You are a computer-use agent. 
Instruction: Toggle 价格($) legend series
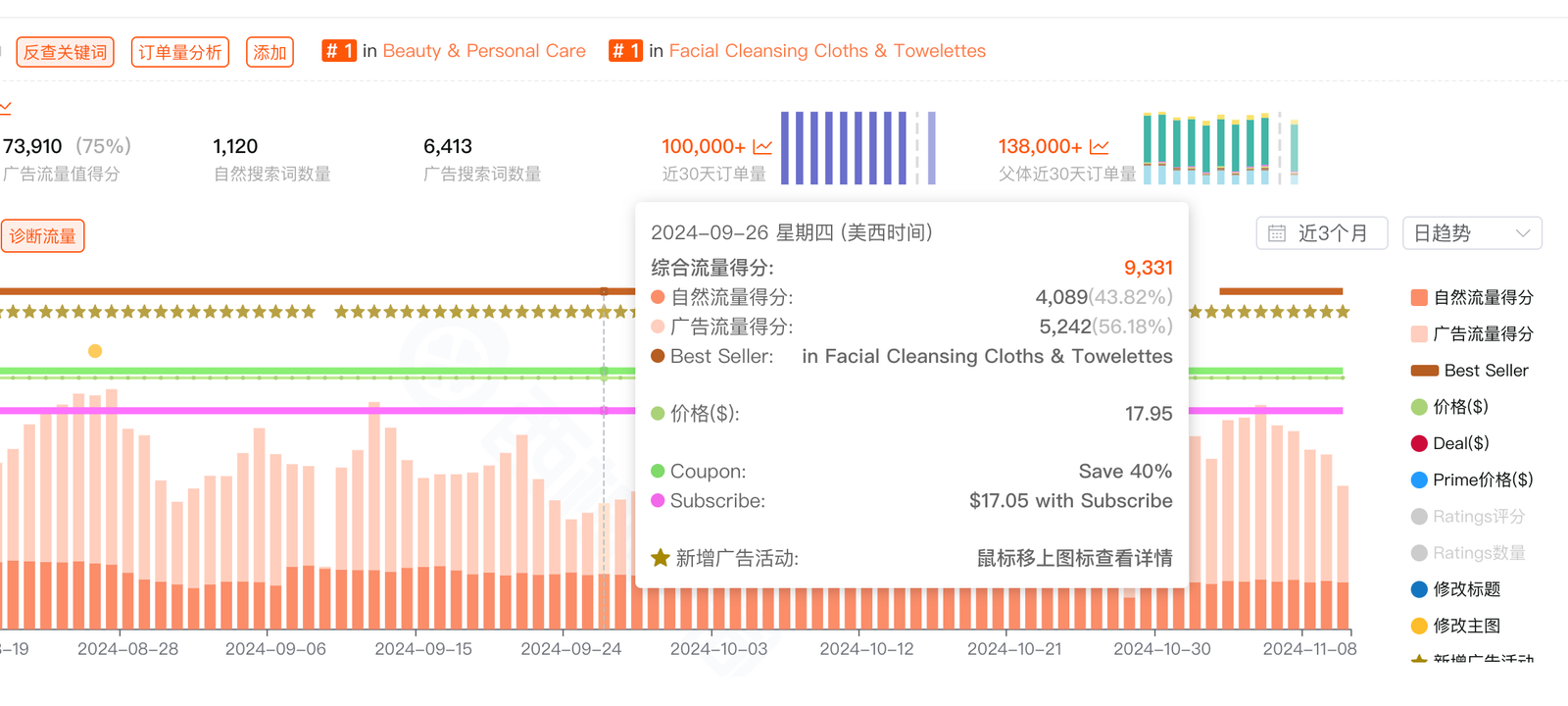(x=1449, y=407)
